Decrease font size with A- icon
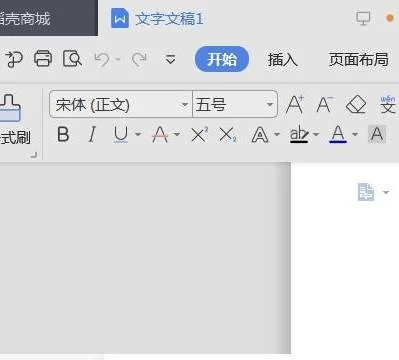399x360 pixels. (x=325, y=105)
